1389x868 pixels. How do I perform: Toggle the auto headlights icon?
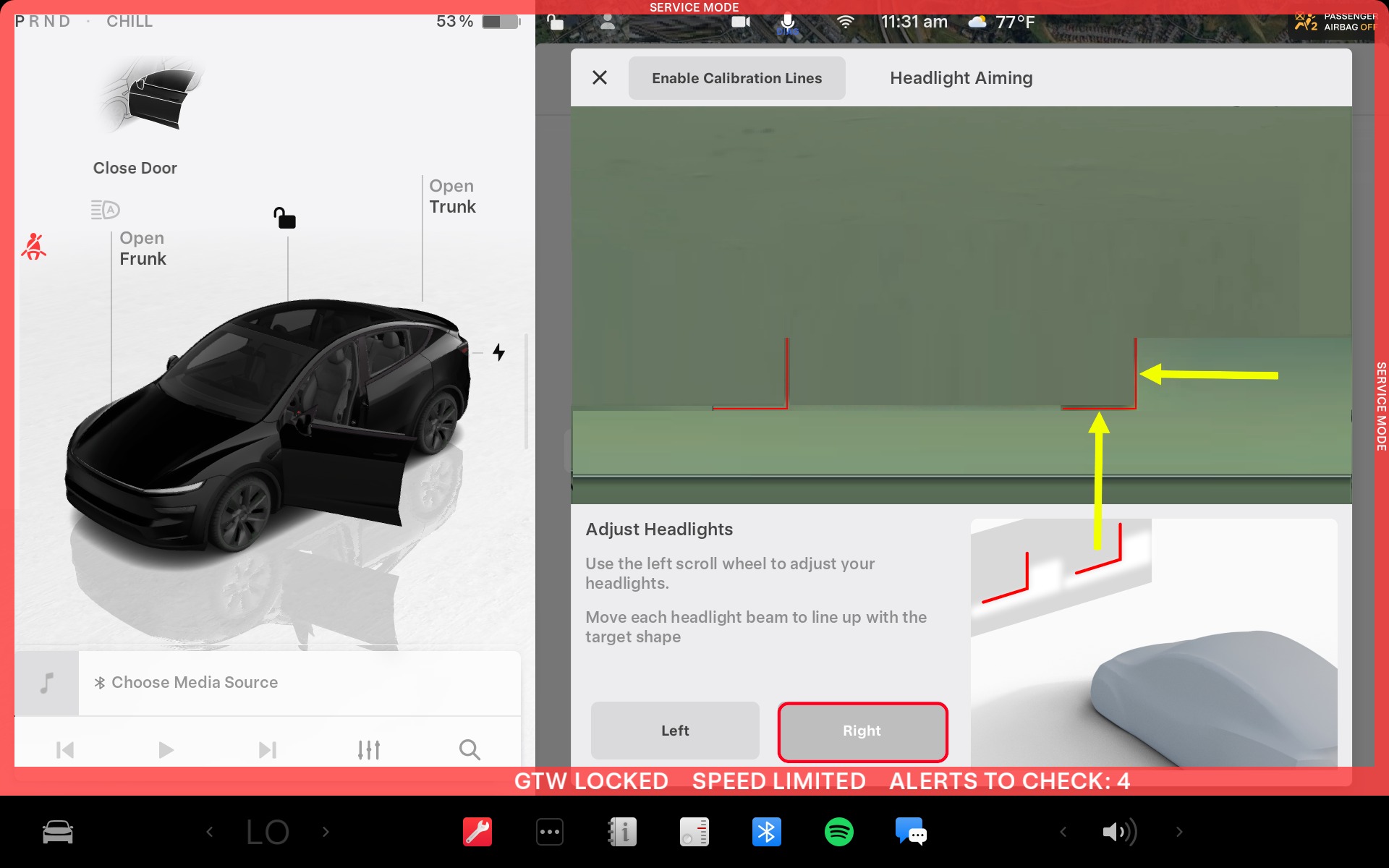coord(106,210)
